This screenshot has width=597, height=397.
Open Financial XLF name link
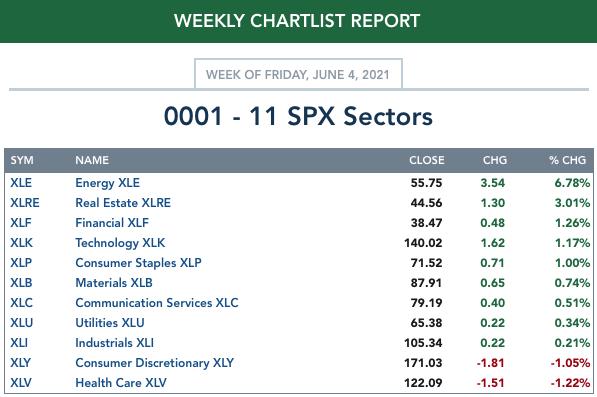click(x=112, y=223)
